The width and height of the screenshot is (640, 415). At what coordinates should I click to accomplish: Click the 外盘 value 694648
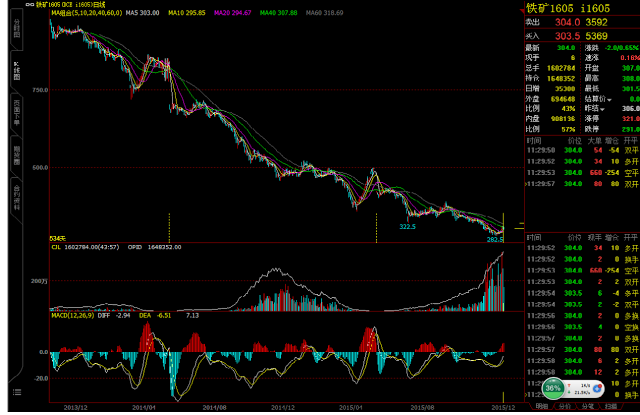563,99
